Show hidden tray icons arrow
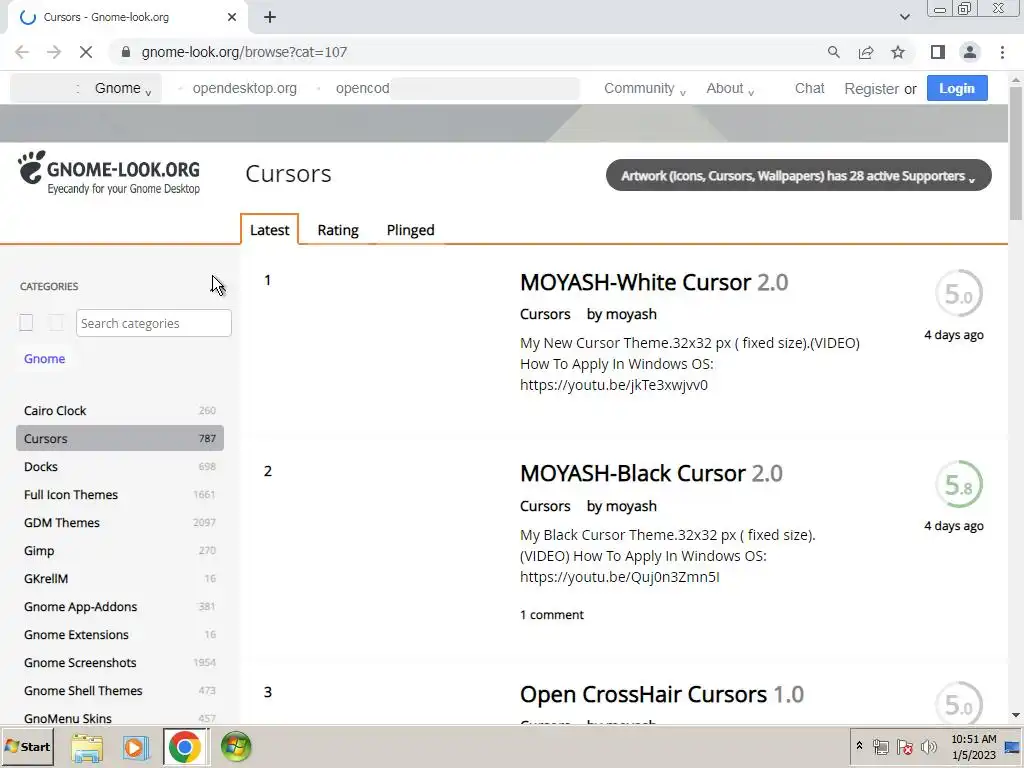Image resolution: width=1024 pixels, height=768 pixels. click(x=859, y=746)
